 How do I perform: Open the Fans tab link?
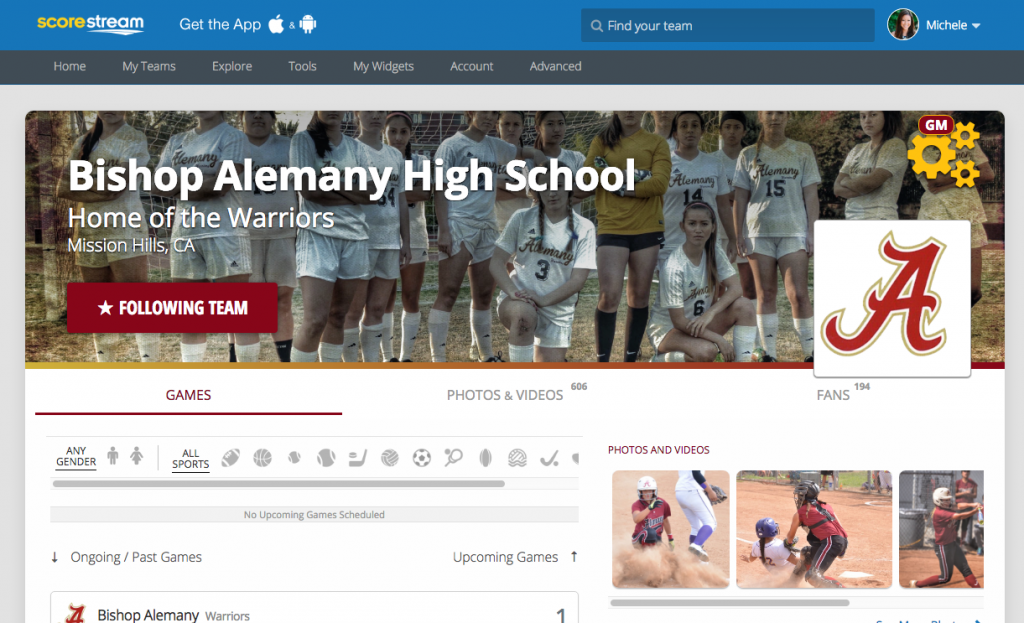[832, 395]
